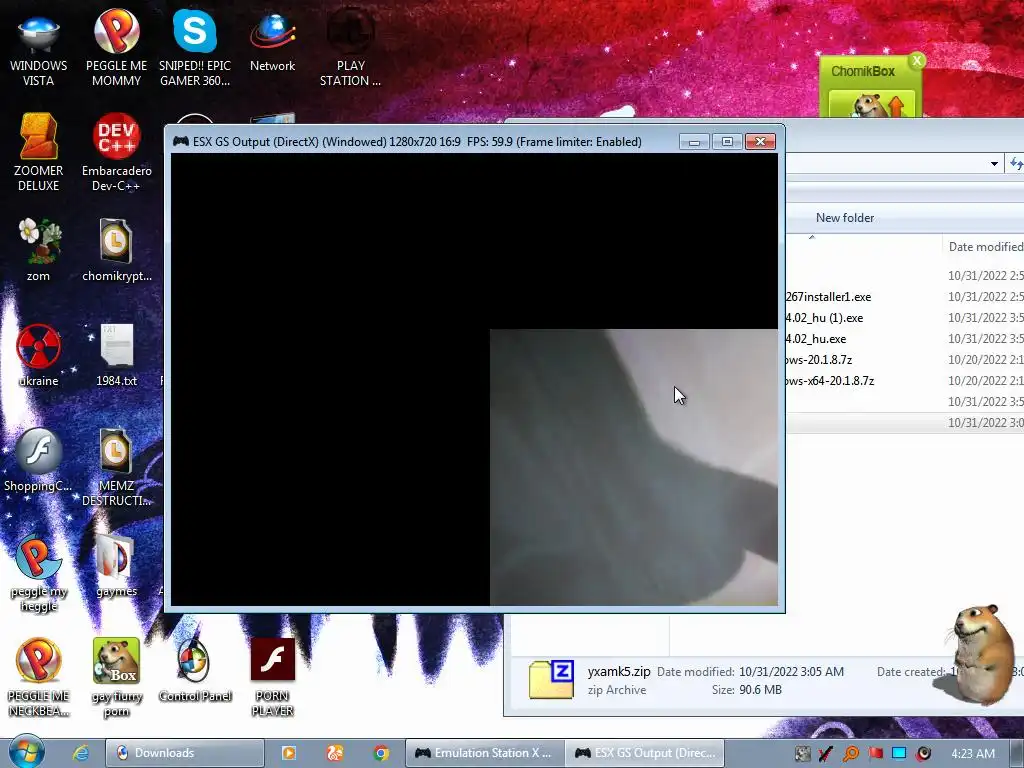Click the chomikrypt desktop file icon
Viewport: 1024px width, 768px height.
[116, 250]
